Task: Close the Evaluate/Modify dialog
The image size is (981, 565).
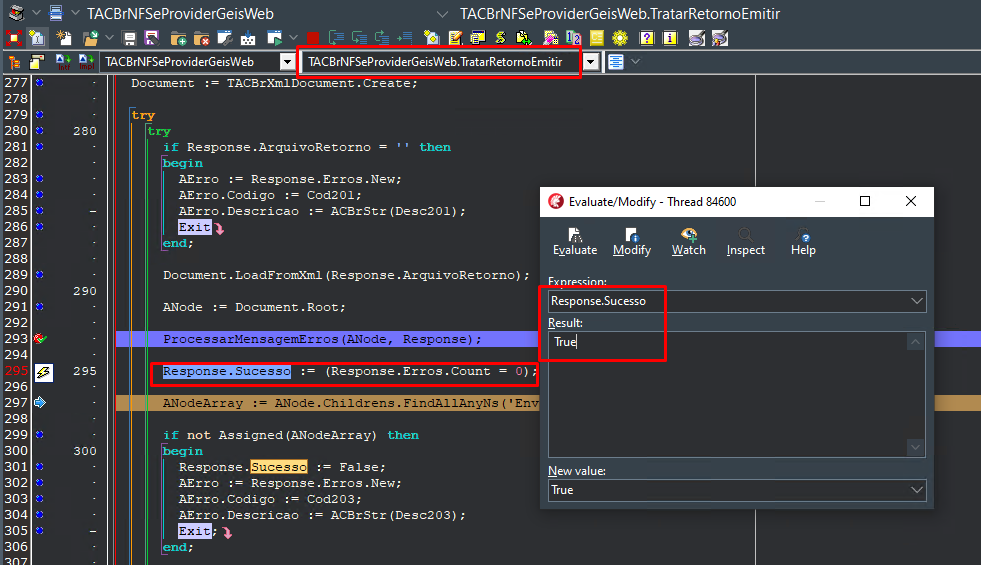Action: pyautogui.click(x=911, y=201)
